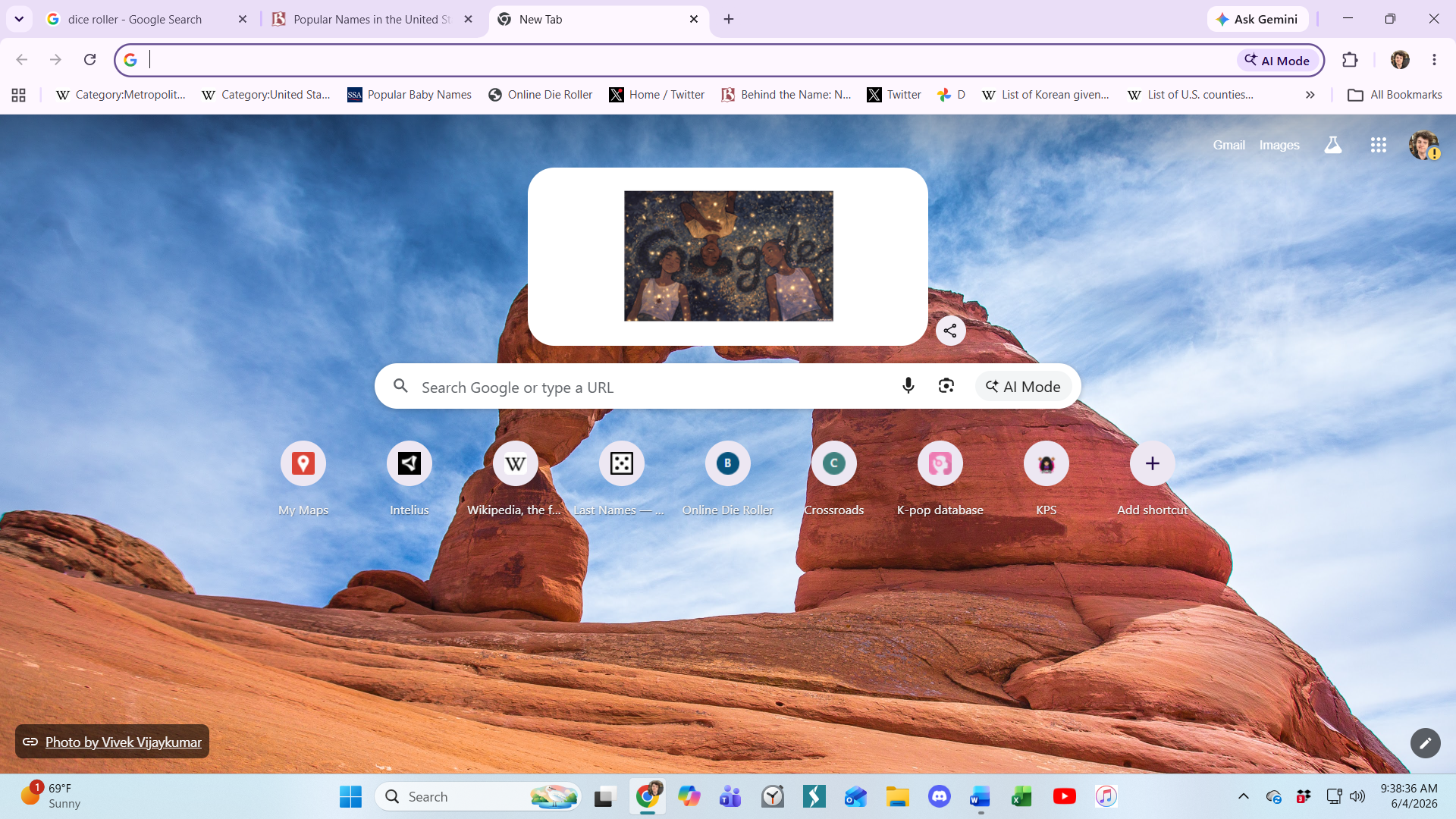1456x819 pixels.
Task: Open the Last Names shortcut
Action: tap(621, 479)
